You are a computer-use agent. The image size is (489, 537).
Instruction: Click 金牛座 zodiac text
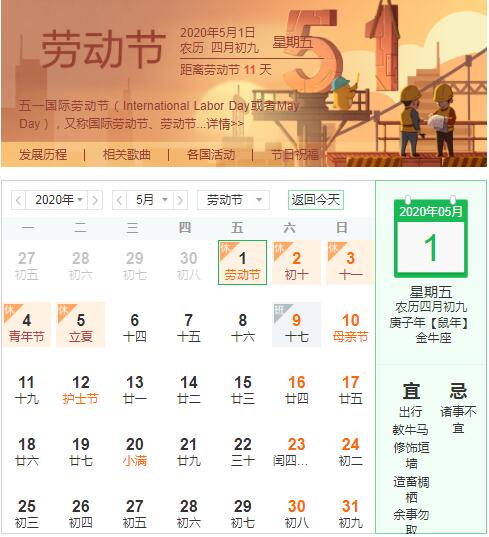tap(433, 338)
